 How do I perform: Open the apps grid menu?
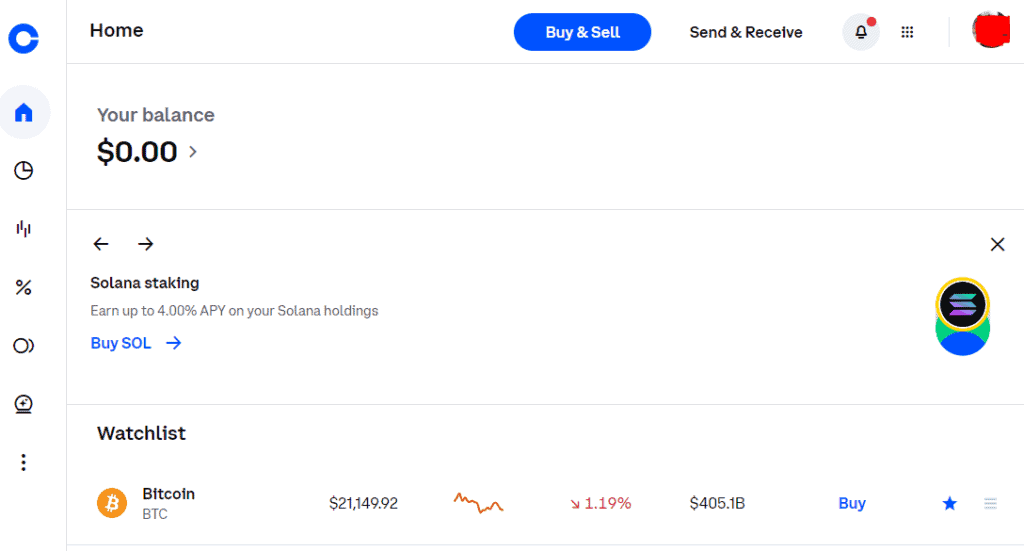click(x=907, y=32)
